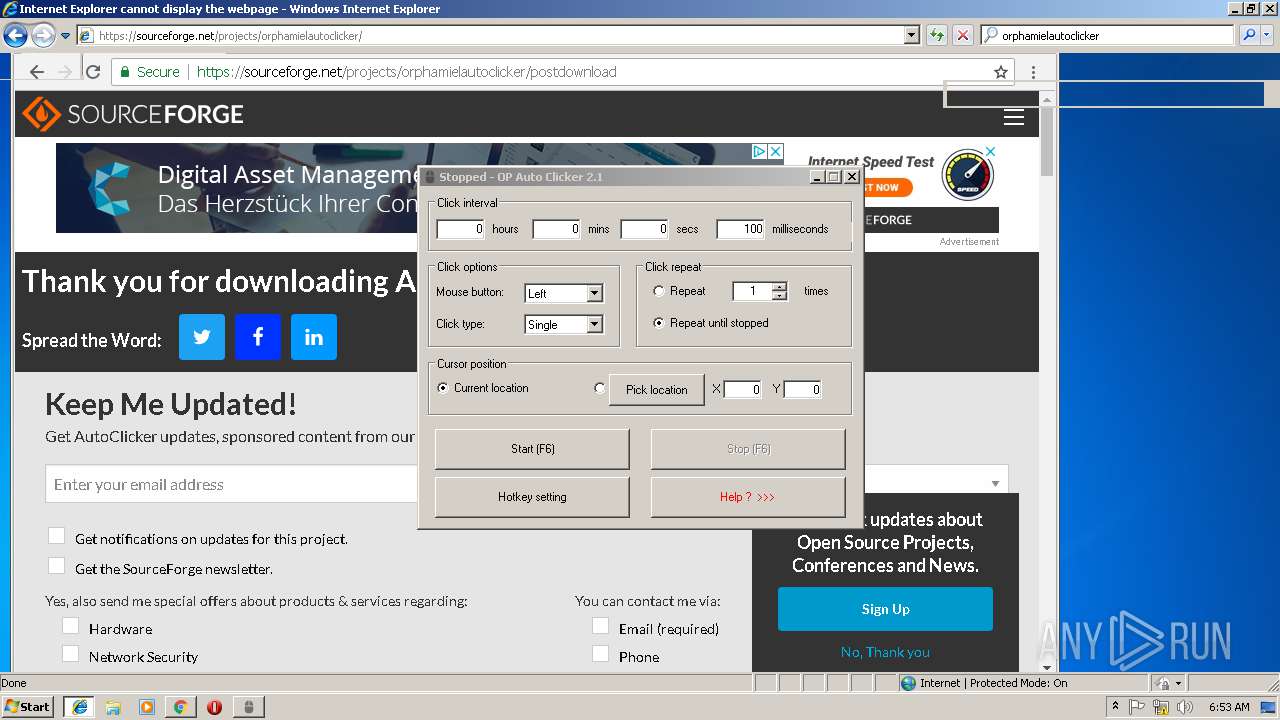Click the Help ? >>> button

pos(748,497)
